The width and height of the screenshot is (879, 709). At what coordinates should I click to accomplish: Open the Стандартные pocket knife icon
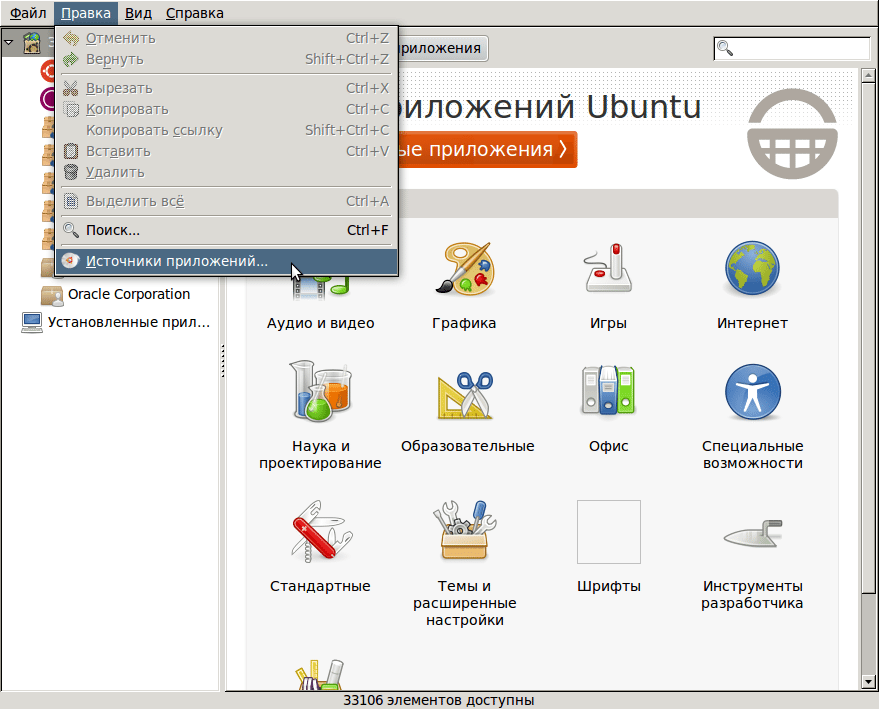pos(320,531)
